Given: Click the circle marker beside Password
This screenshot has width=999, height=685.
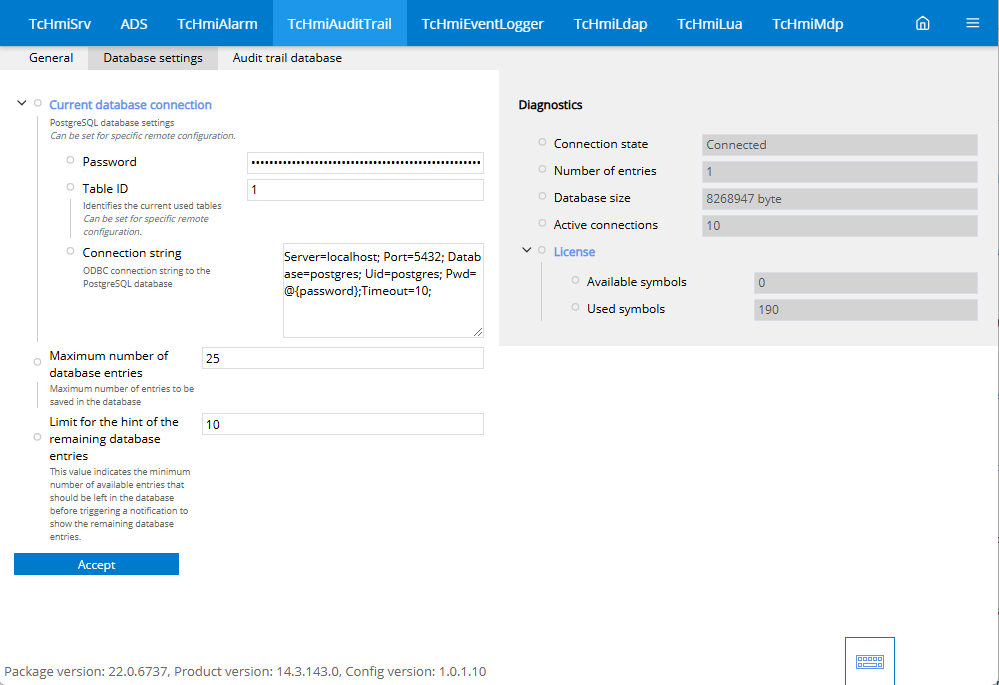Looking at the screenshot, I should pyautogui.click(x=71, y=160).
